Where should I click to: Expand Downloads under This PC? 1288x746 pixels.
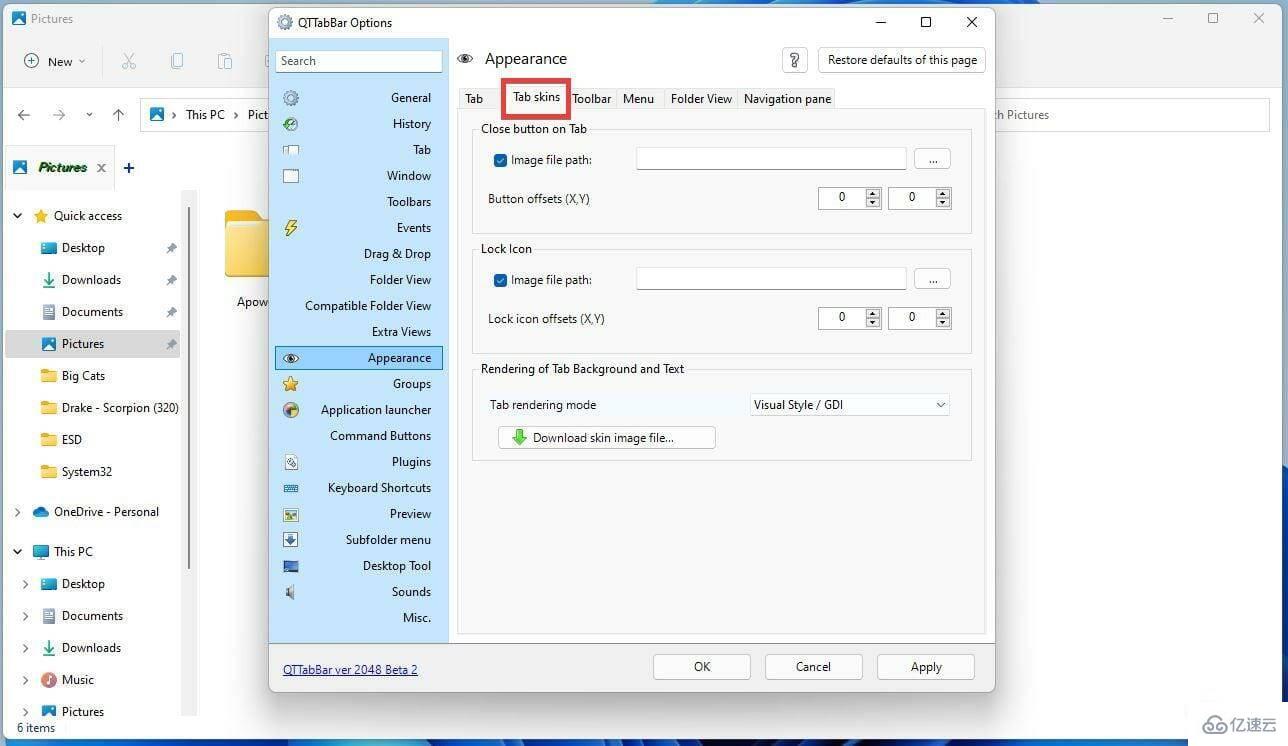(x=26, y=648)
